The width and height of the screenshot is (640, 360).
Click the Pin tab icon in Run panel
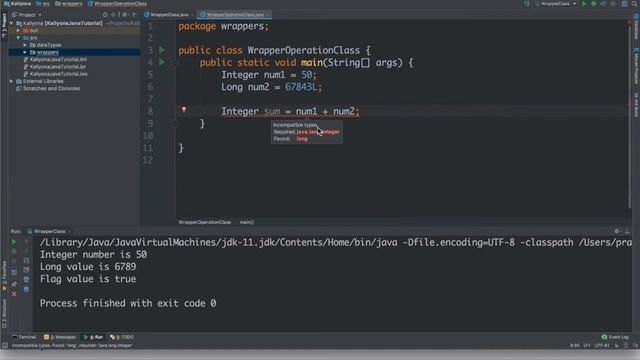14,284
